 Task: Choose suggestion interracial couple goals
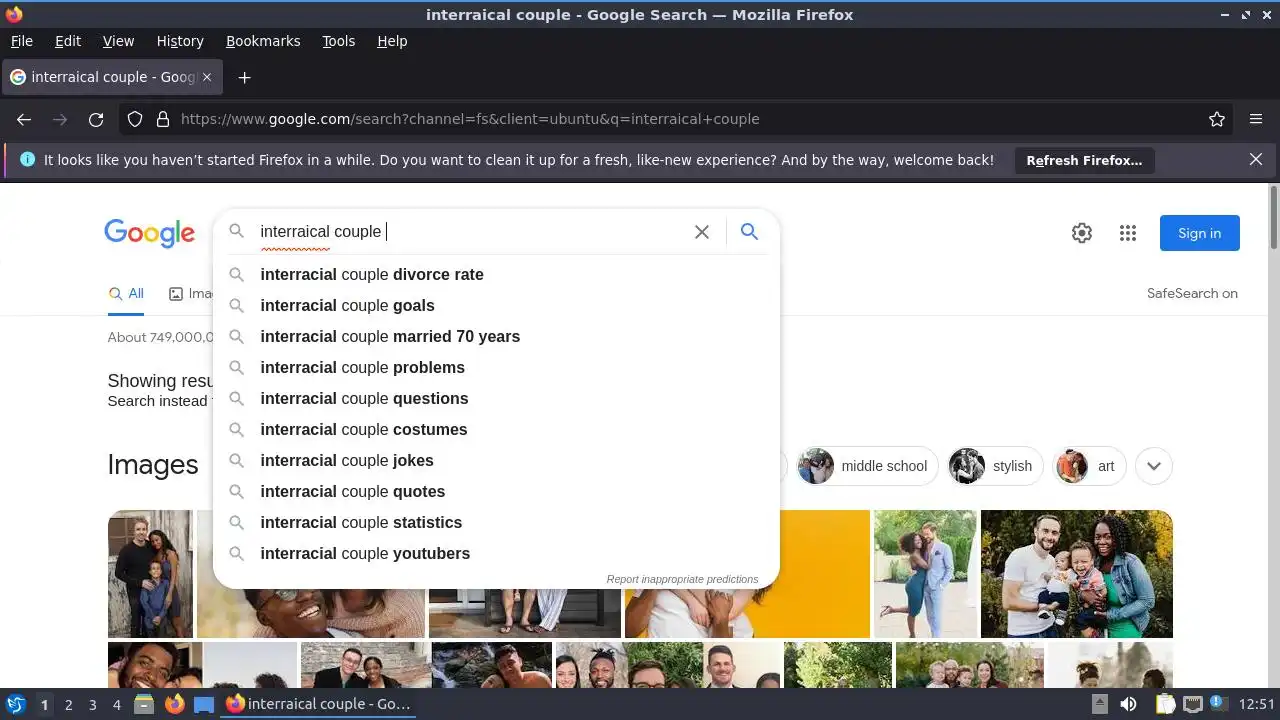[496, 305]
